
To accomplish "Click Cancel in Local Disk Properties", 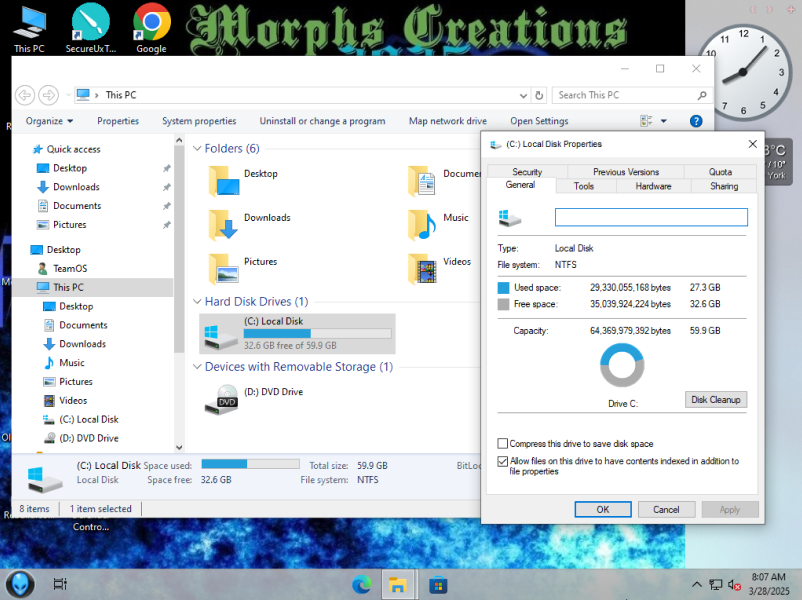I will click(x=666, y=509).
